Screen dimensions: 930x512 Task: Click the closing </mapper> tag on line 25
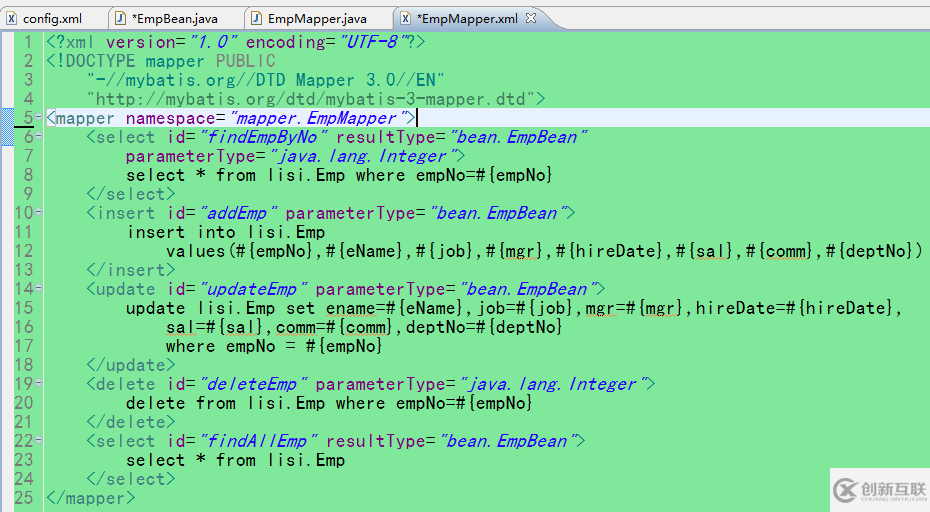coord(91,498)
